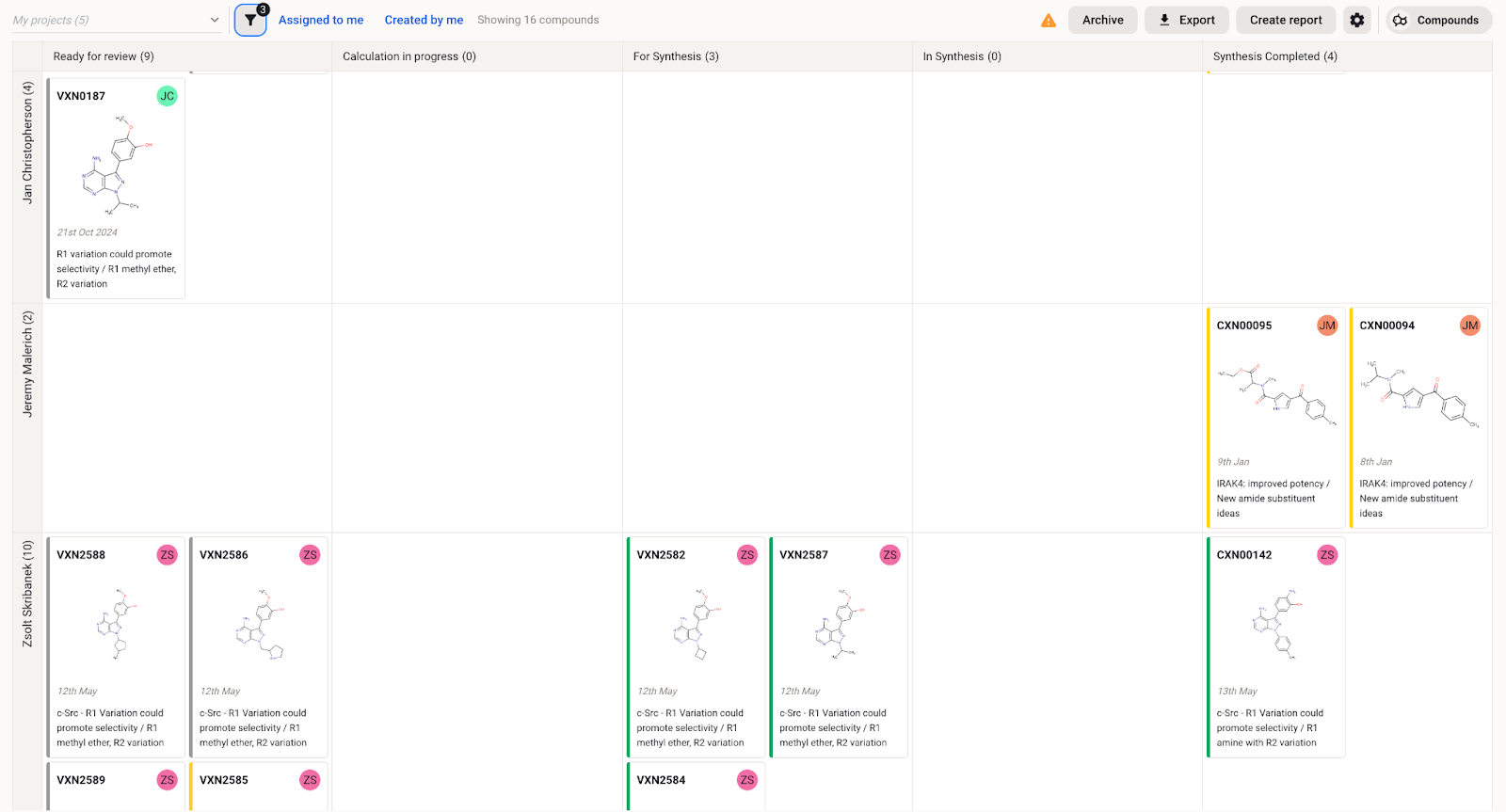Open the My projects dropdown

click(x=116, y=20)
